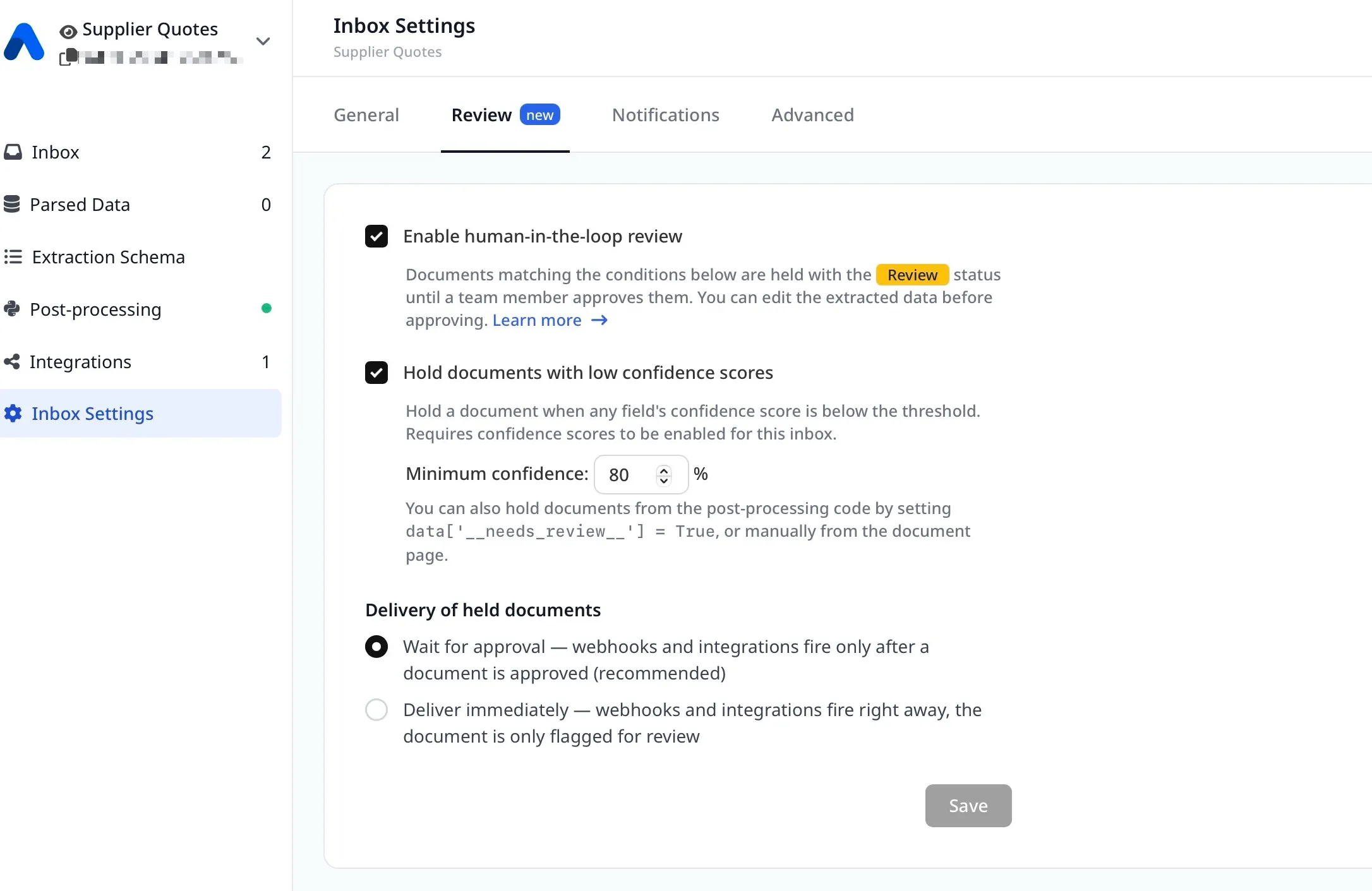Screen dimensions: 1372x891
Task: Open Parsed Data in the sidebar
Action: 140,205
